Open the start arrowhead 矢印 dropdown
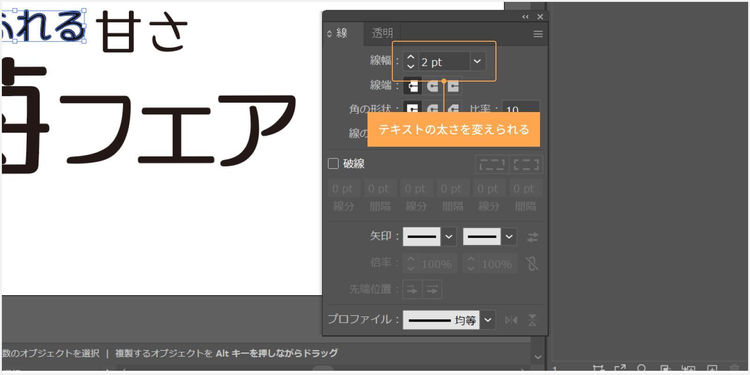Viewport: 750px width, 375px height. pos(449,237)
